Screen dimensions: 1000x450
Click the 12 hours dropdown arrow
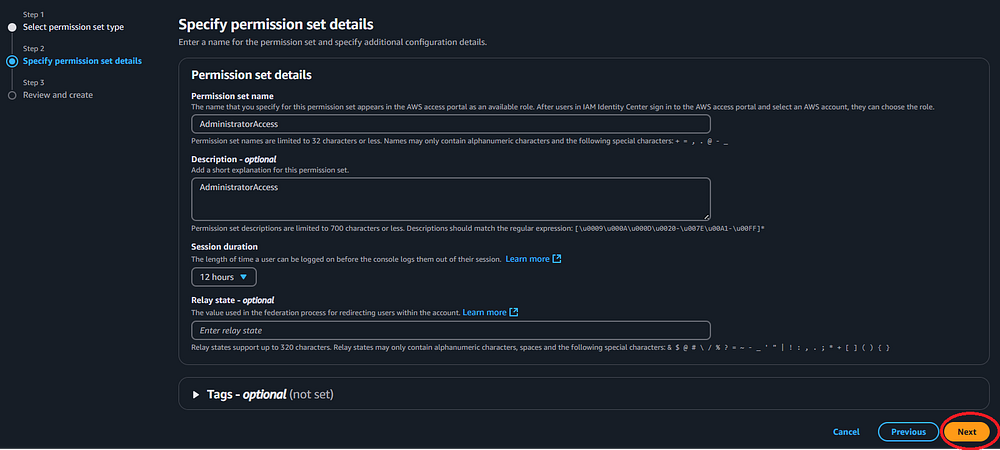pos(243,276)
